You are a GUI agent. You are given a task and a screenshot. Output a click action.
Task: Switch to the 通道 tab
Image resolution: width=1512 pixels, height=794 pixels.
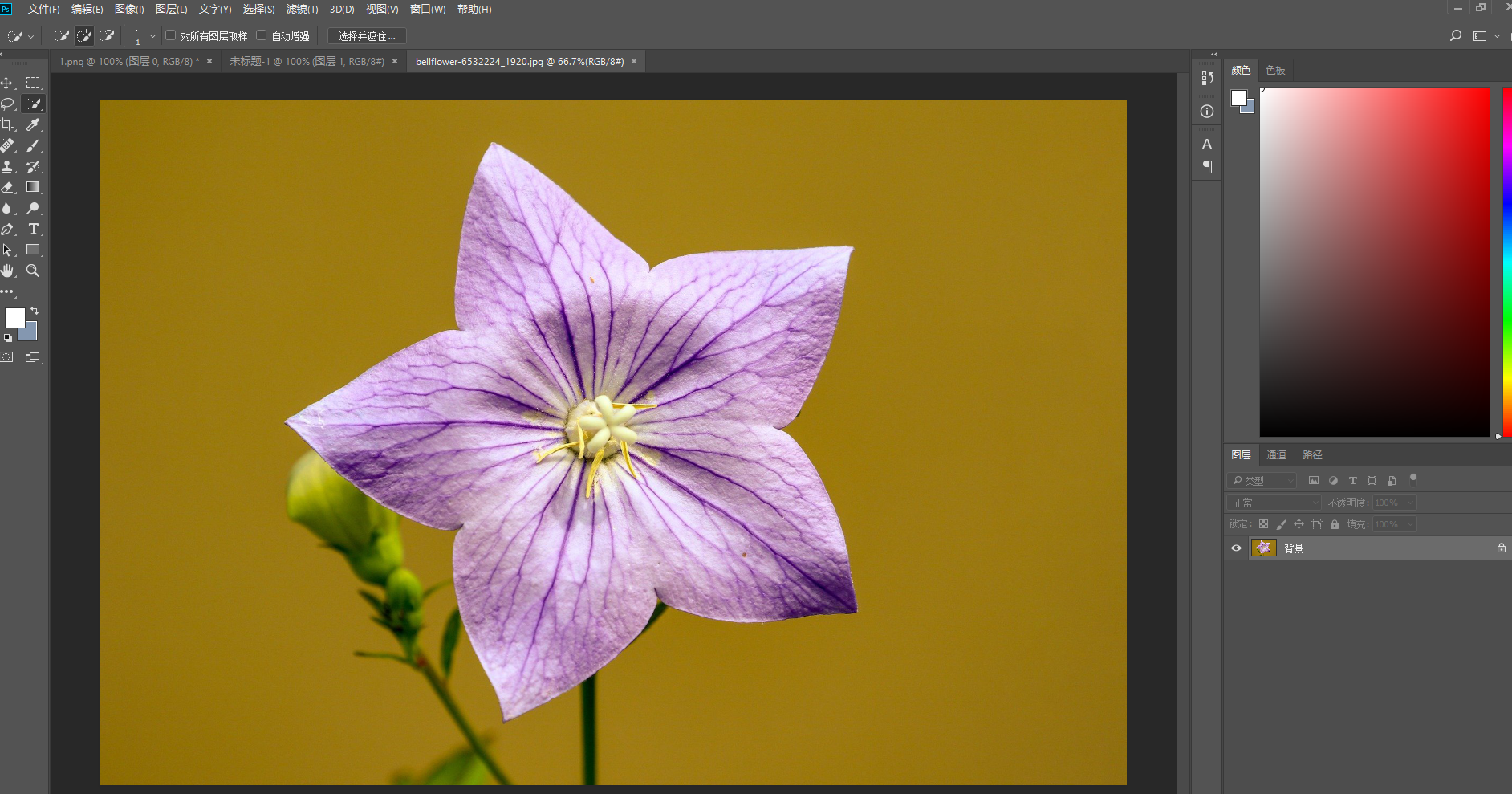point(1276,454)
